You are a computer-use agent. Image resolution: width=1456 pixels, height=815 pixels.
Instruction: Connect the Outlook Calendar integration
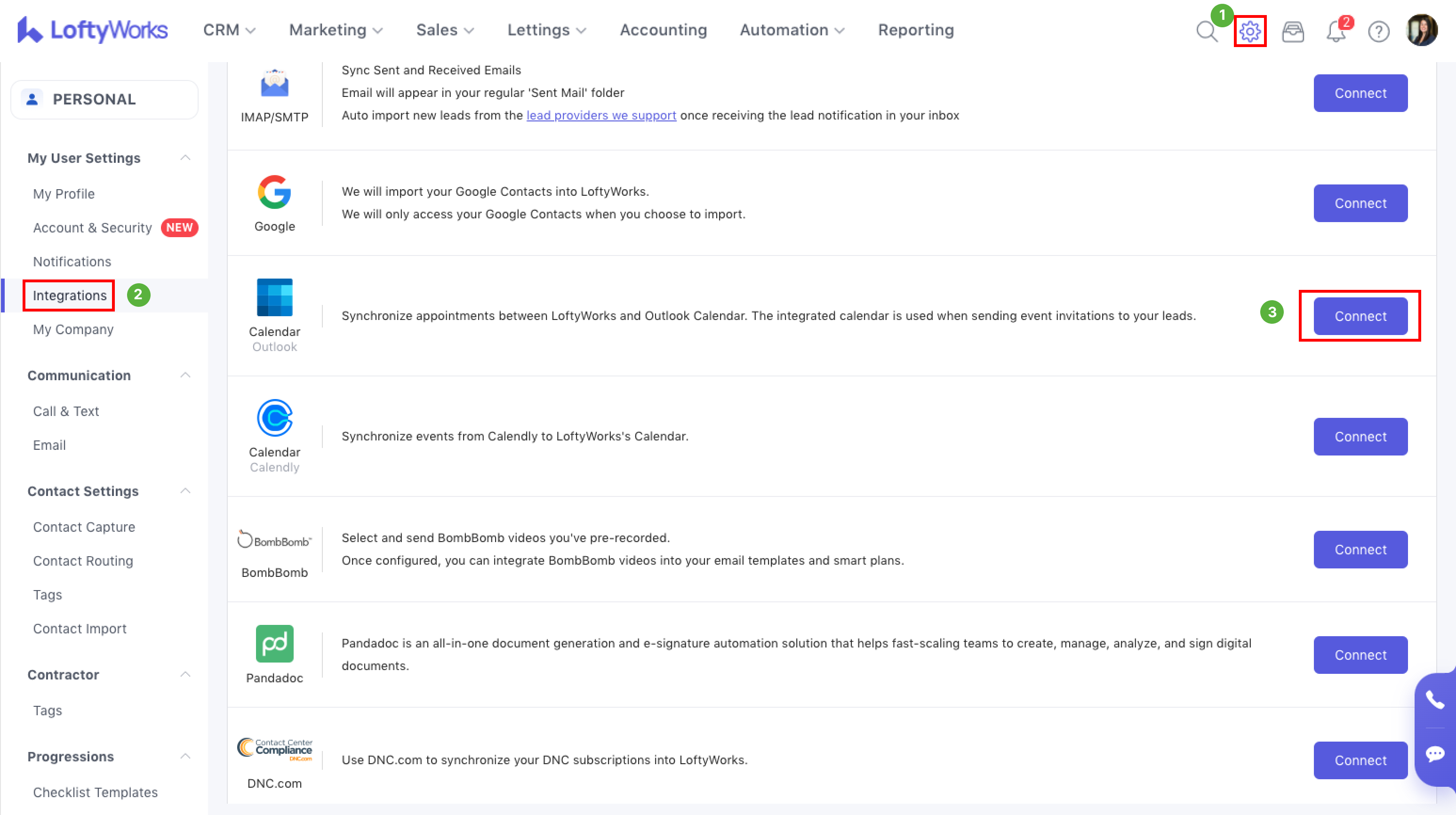1360,316
